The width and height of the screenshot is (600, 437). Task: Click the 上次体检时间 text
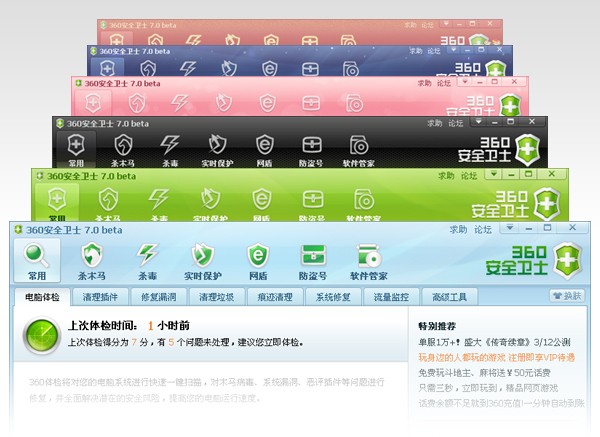coord(102,326)
